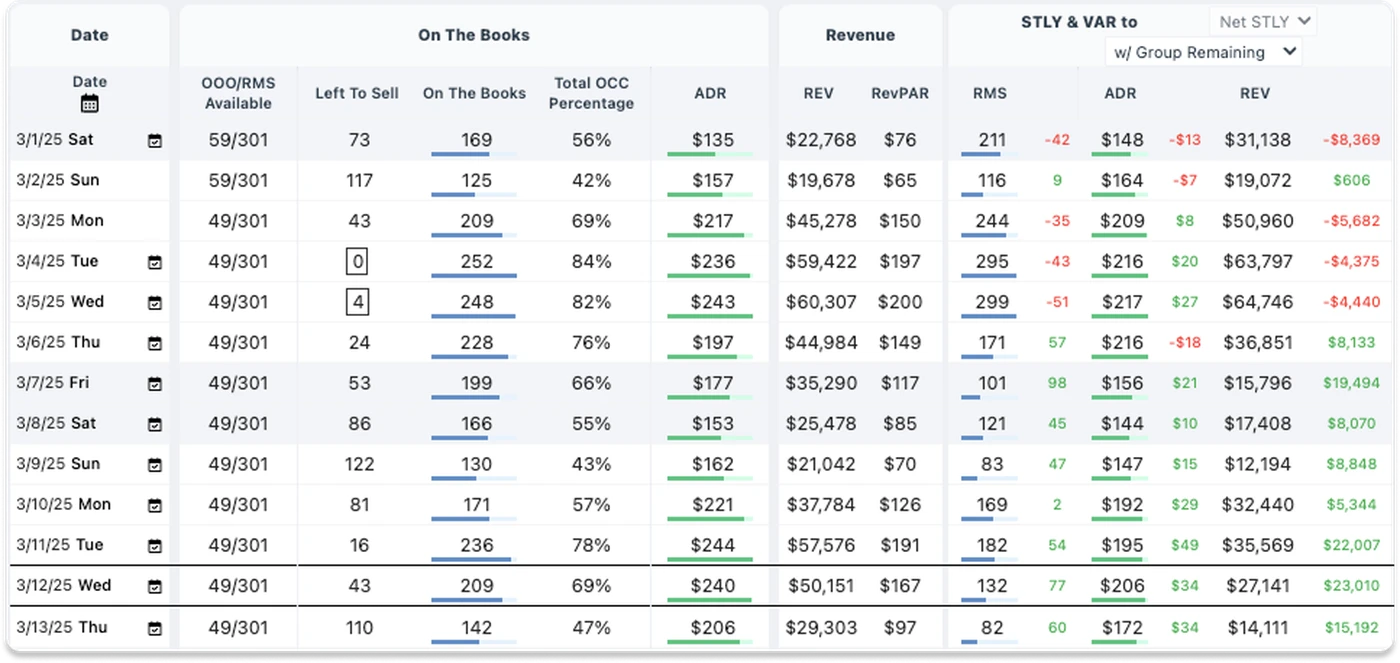Open the 3/8/25 Sat calendar icon
The height and width of the screenshot is (663, 1400).
(155, 424)
